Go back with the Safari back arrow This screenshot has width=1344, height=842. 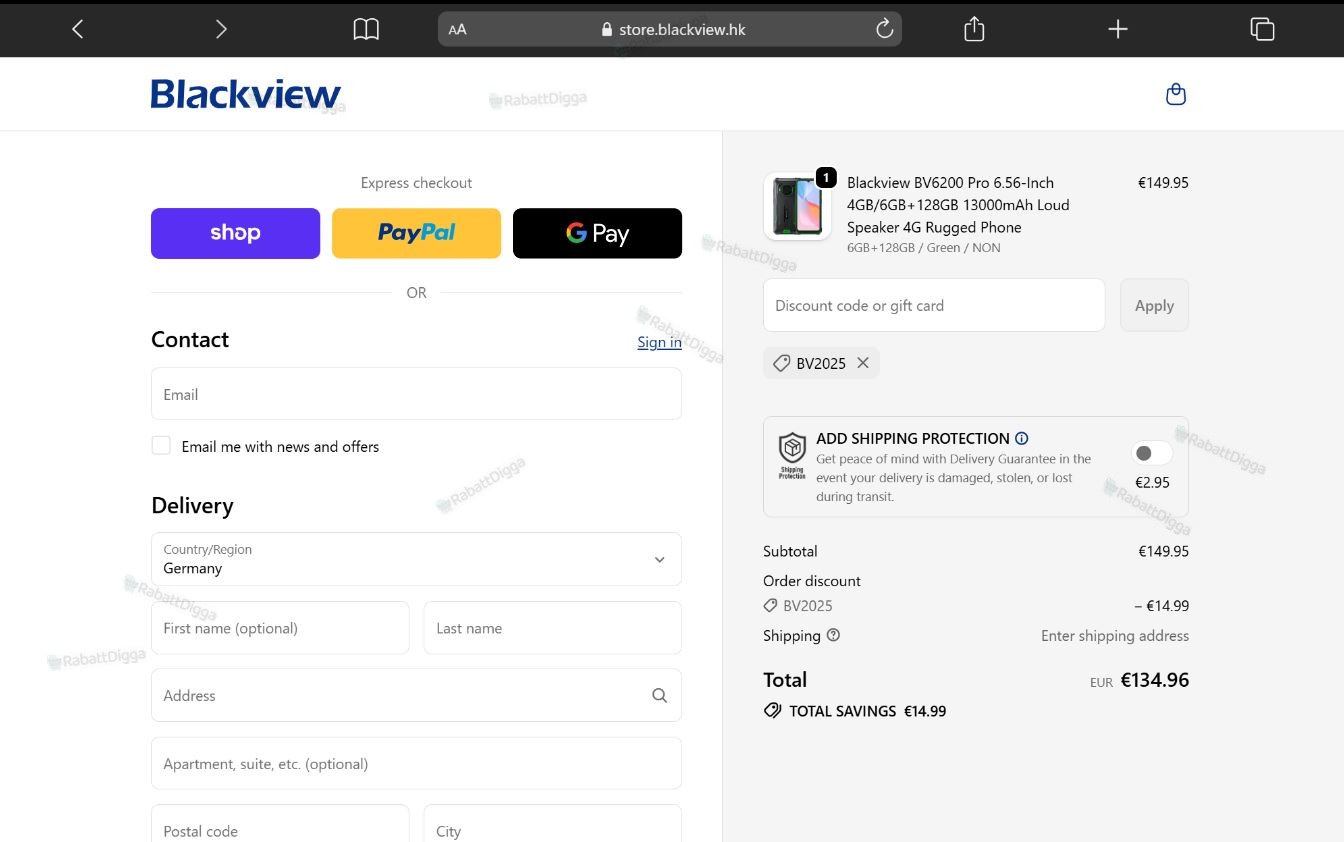(x=78, y=29)
